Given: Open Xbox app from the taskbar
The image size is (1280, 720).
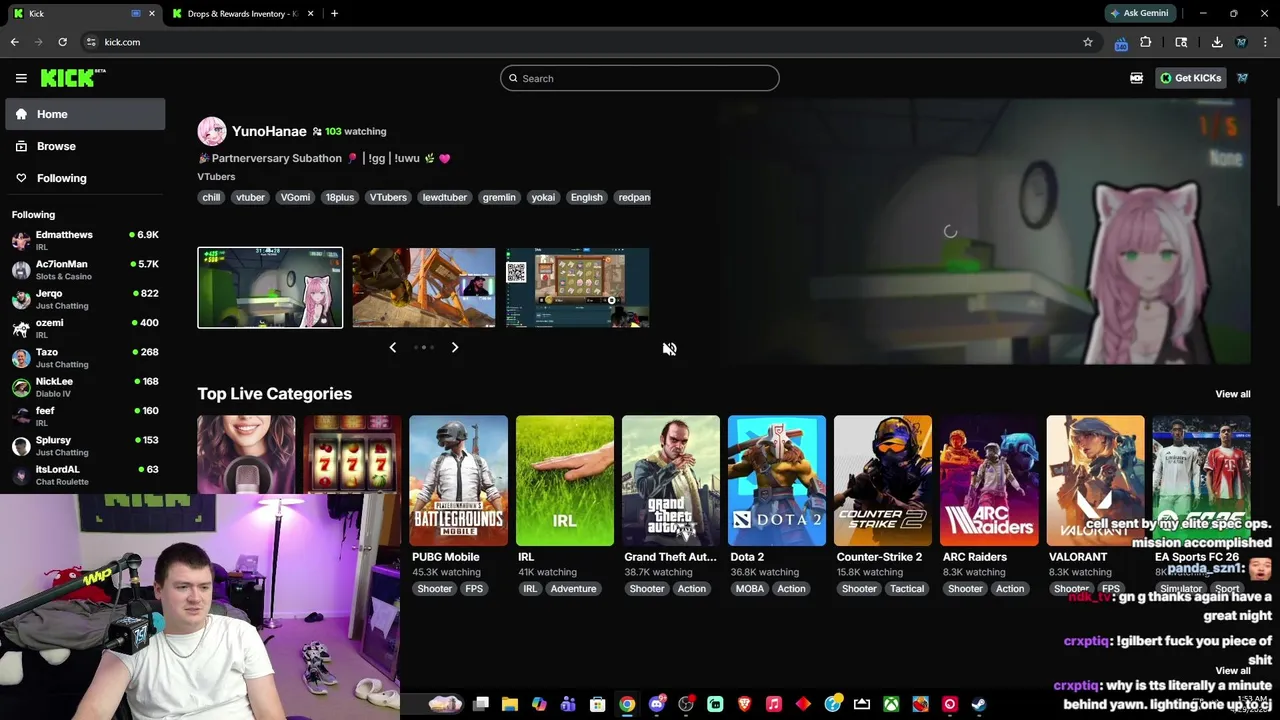Looking at the screenshot, I should click(x=891, y=704).
